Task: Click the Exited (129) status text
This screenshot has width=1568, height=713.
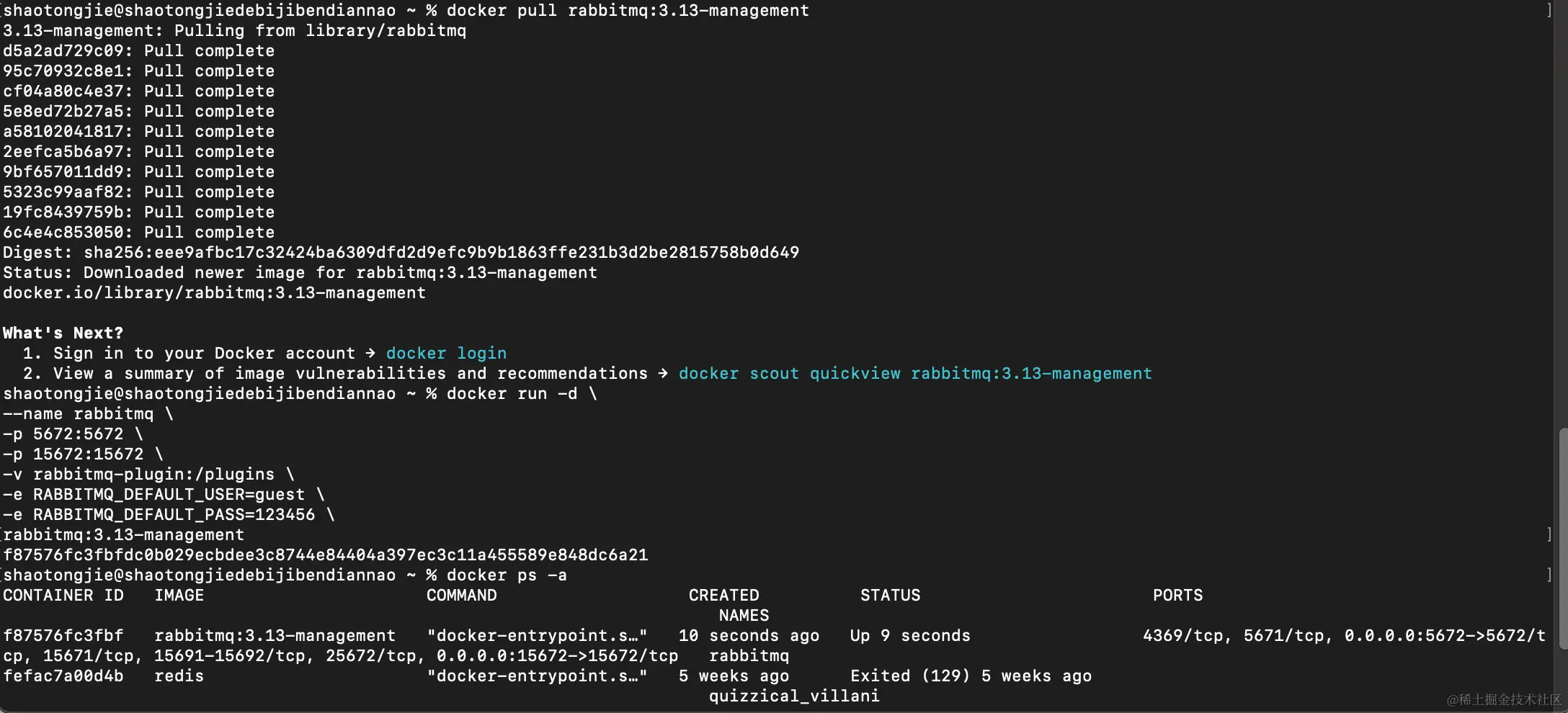Action: (910, 676)
